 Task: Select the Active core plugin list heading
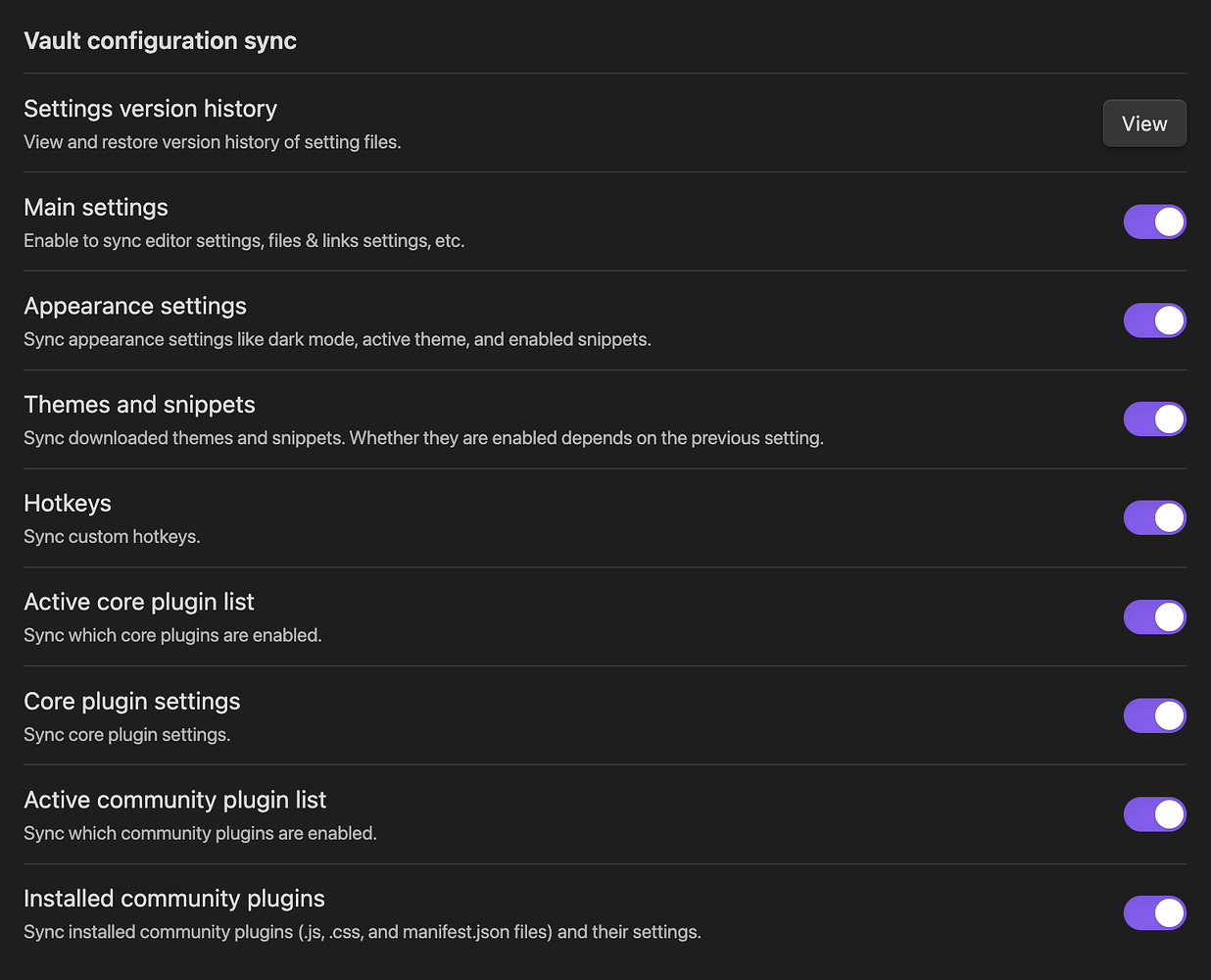point(138,602)
